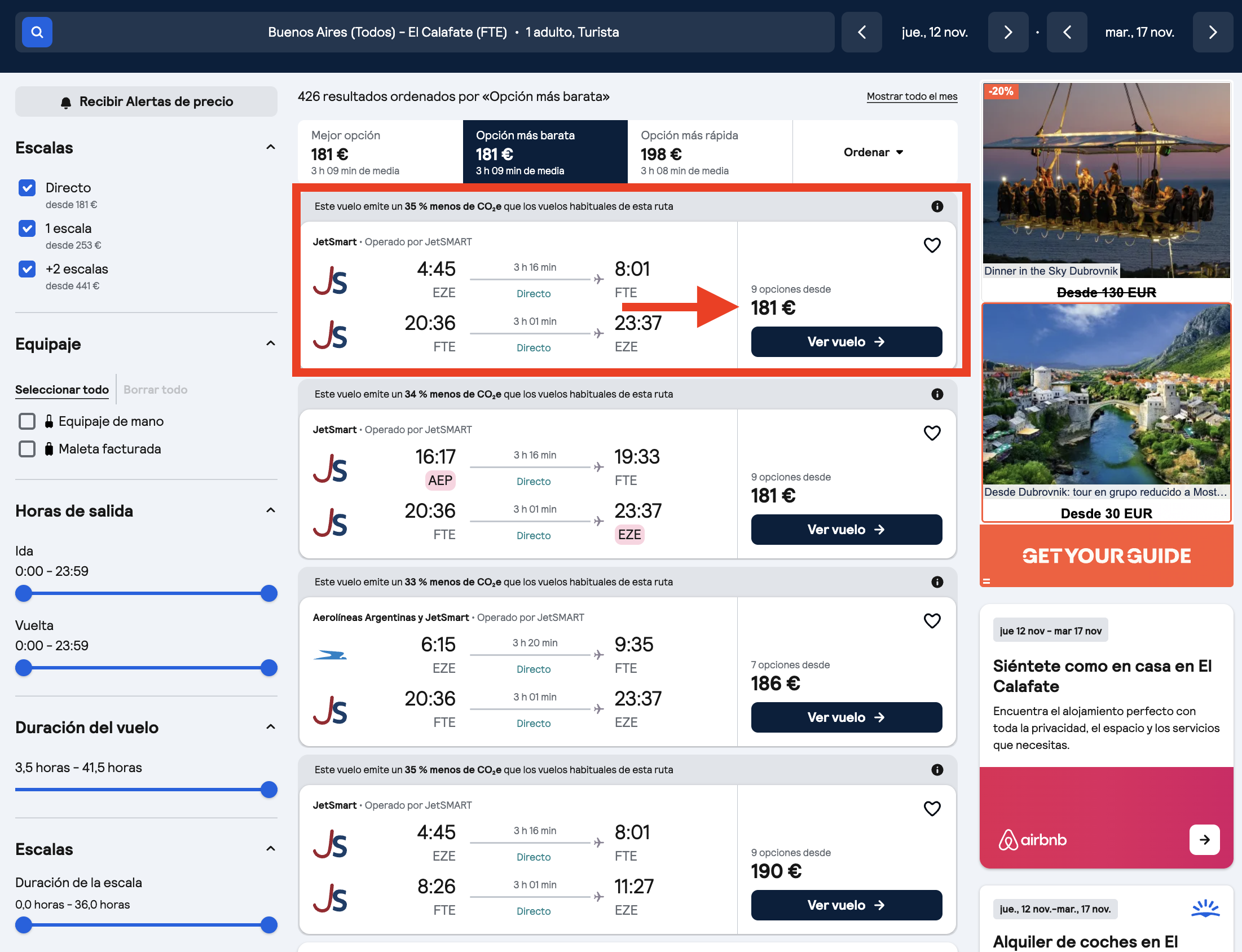Click JetSmart logo on 16:17 flight leg
The image size is (1242, 952).
(330, 469)
